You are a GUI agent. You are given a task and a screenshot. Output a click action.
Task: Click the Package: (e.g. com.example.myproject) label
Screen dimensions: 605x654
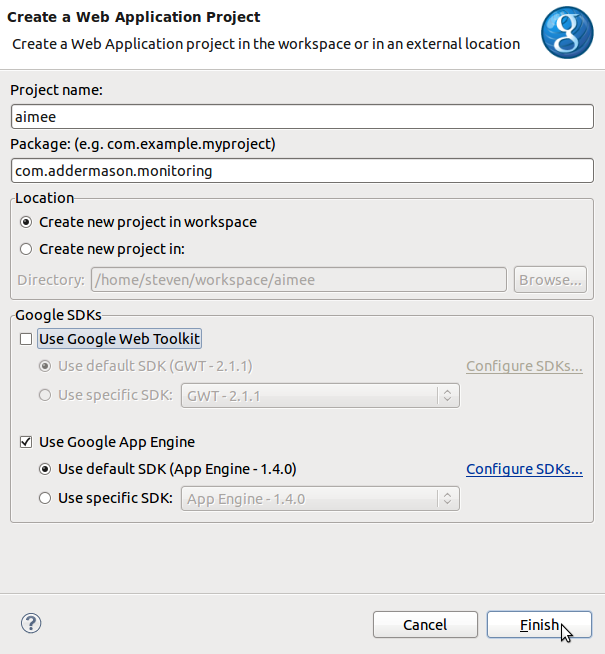click(x=143, y=144)
